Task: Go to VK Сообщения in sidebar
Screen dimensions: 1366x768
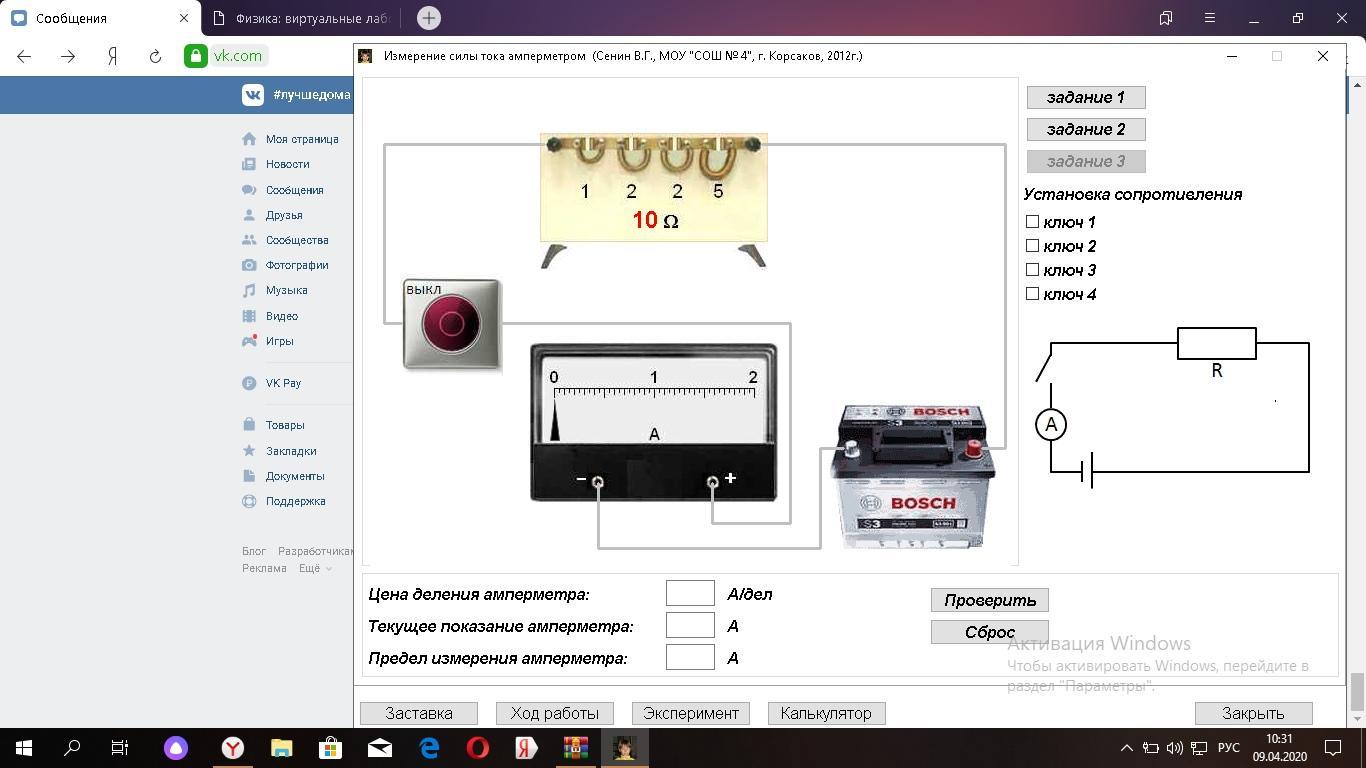Action: (x=294, y=190)
